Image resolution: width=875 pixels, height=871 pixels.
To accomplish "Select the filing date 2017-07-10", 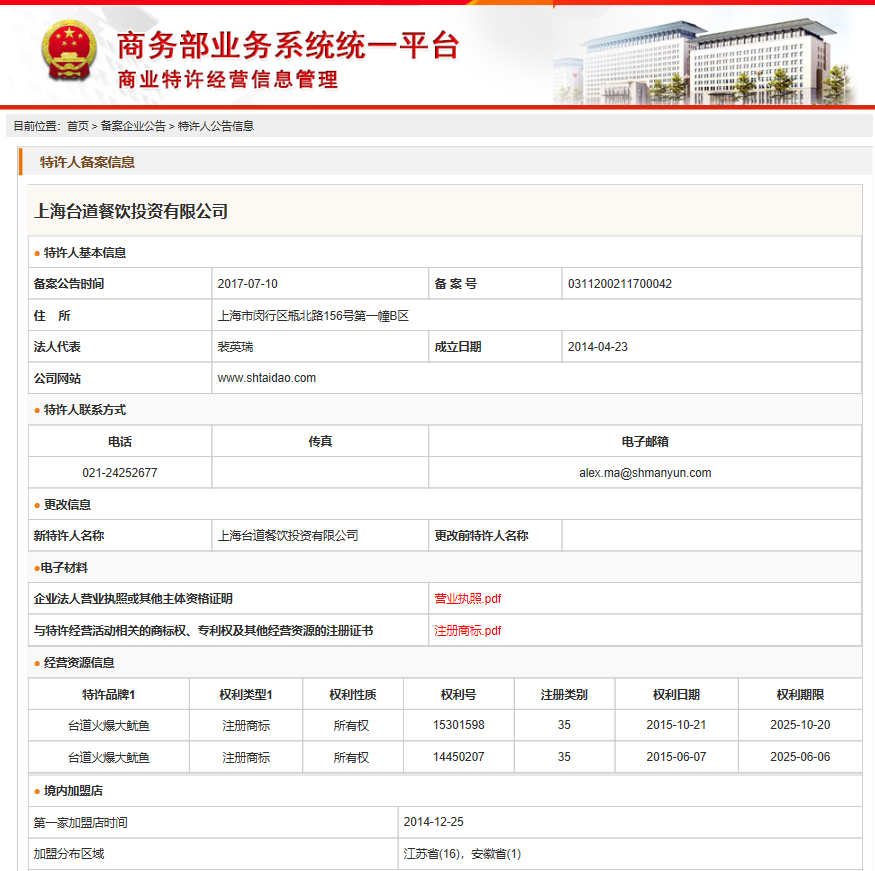I will click(247, 283).
